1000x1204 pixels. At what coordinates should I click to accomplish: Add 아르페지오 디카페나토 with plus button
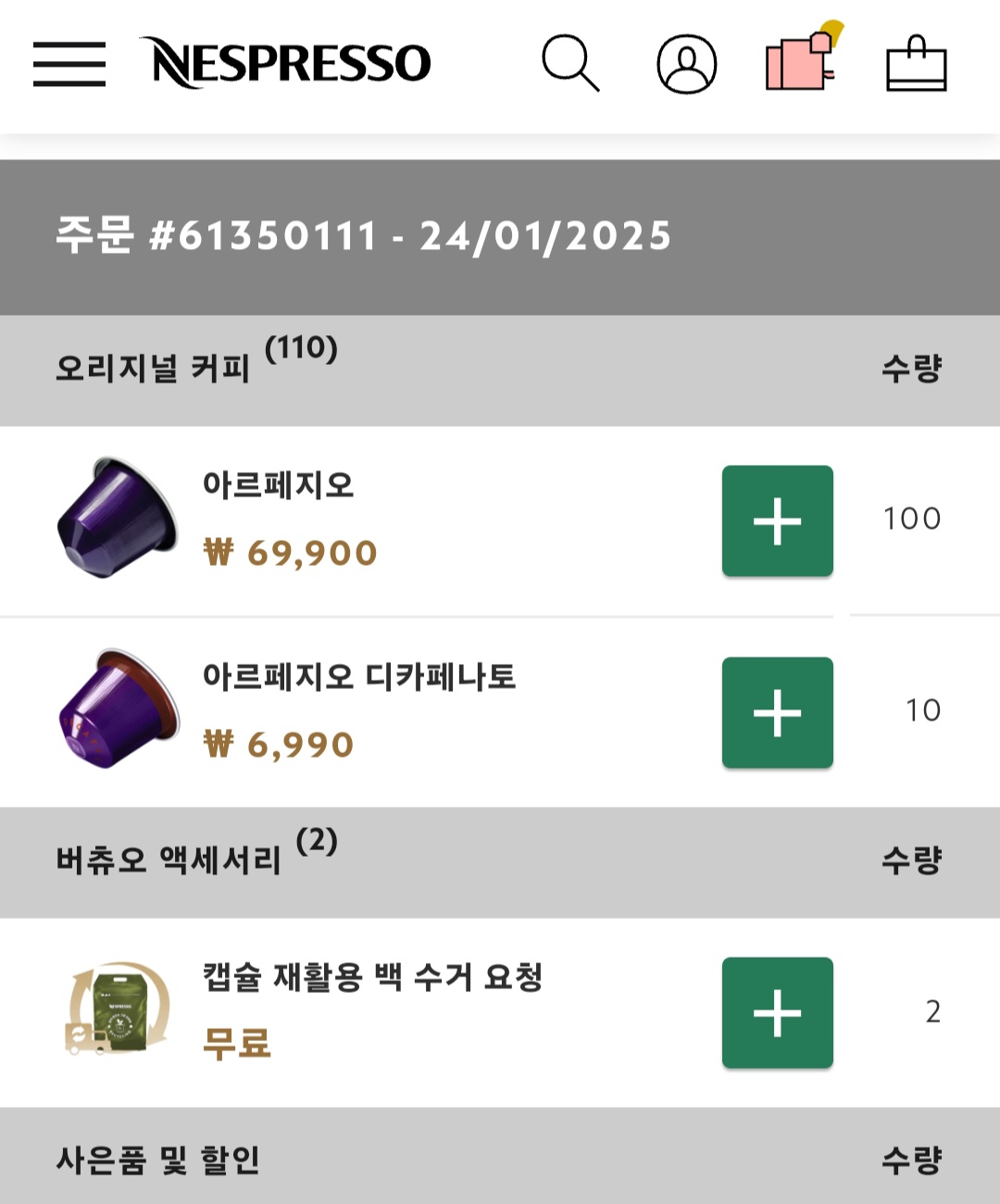(777, 712)
